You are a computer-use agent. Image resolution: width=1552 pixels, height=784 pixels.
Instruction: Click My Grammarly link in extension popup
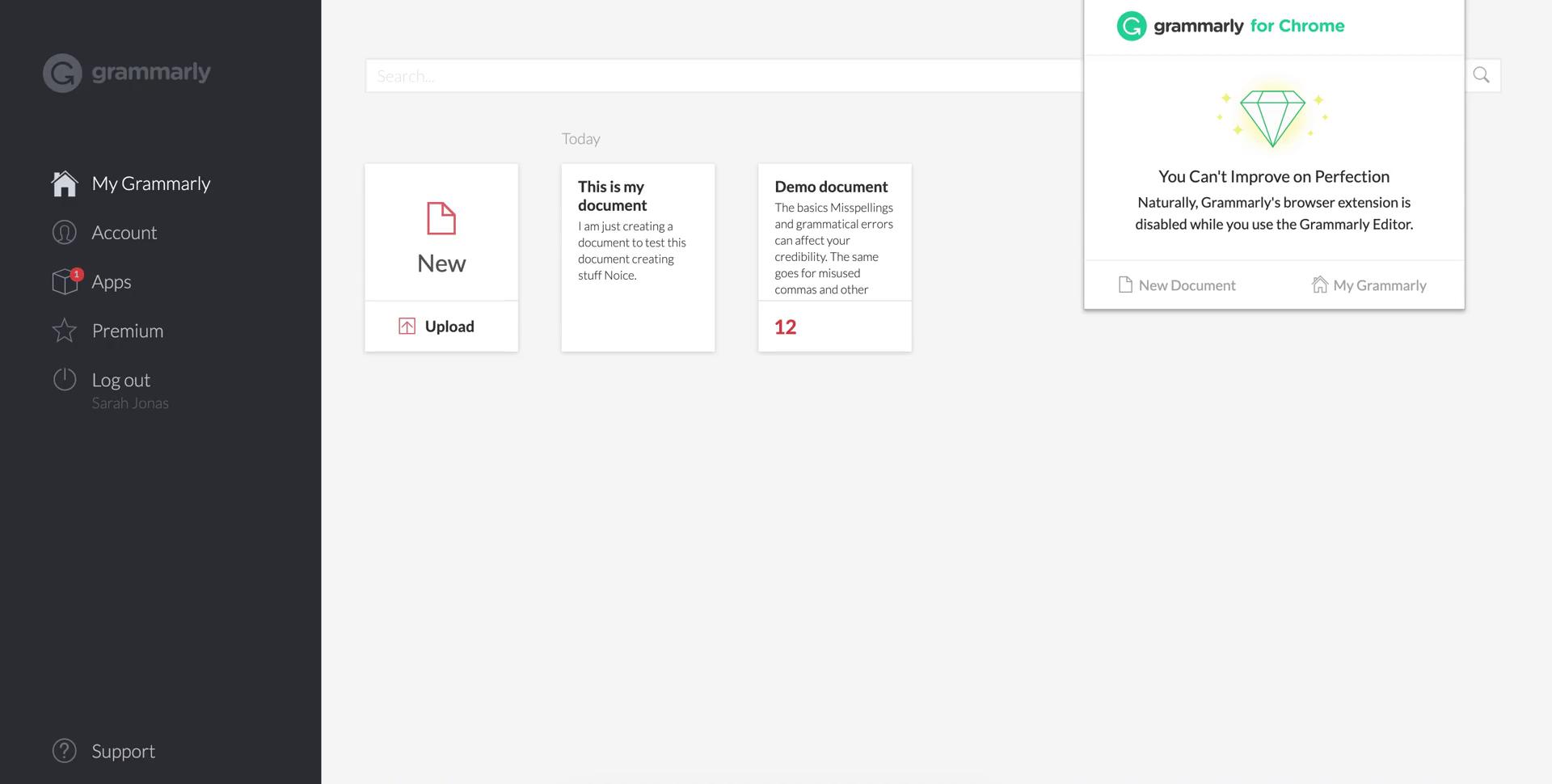tap(1369, 285)
